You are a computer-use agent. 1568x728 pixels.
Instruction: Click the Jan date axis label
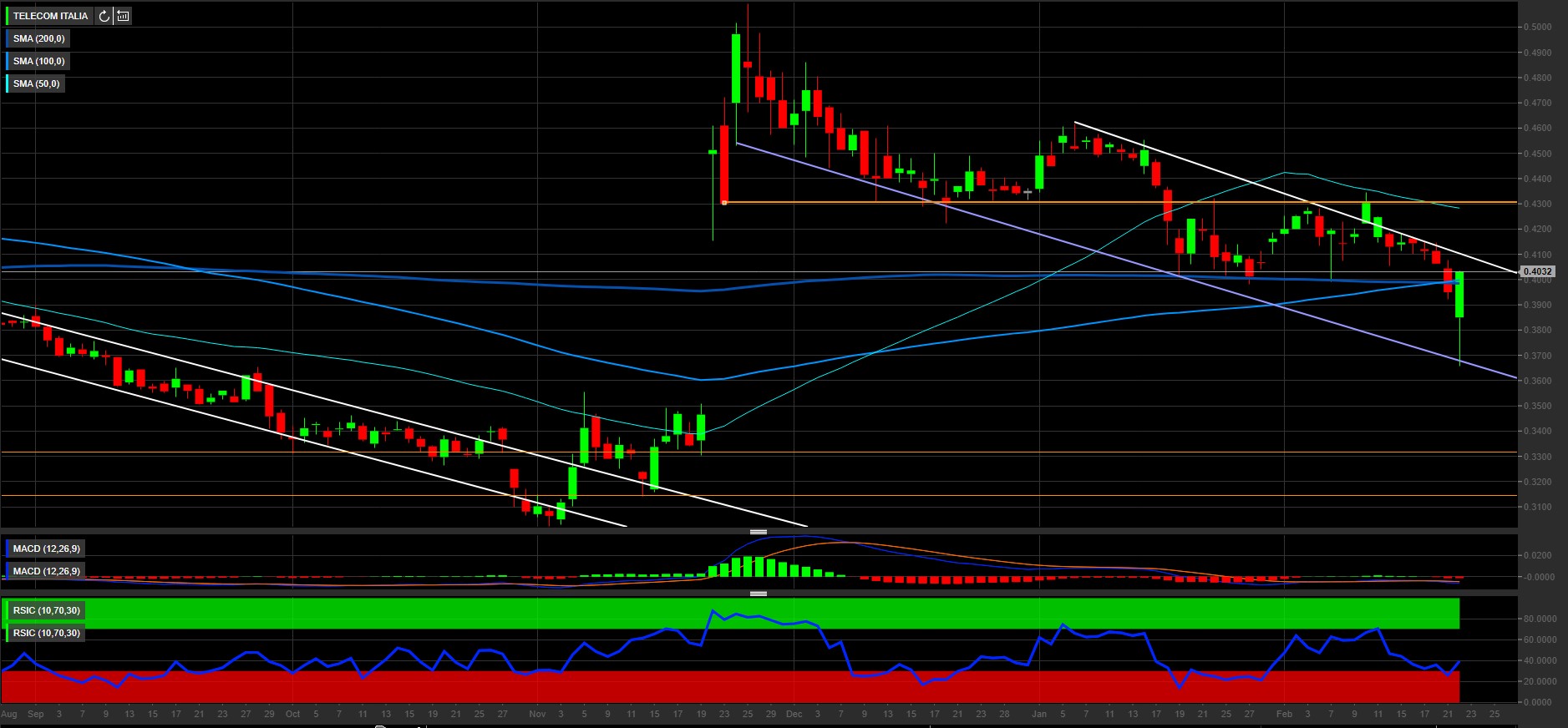[1038, 714]
